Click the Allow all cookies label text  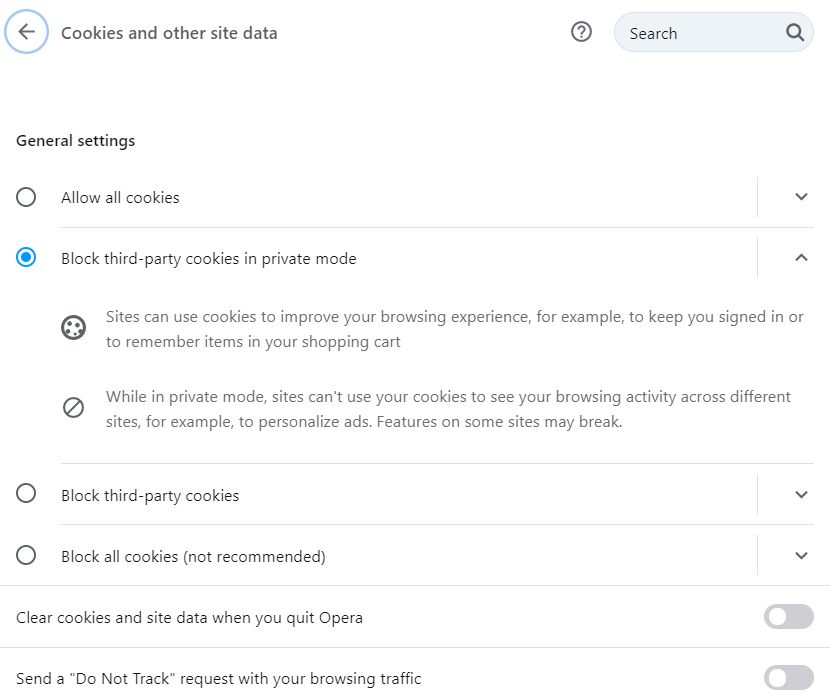tap(120, 197)
